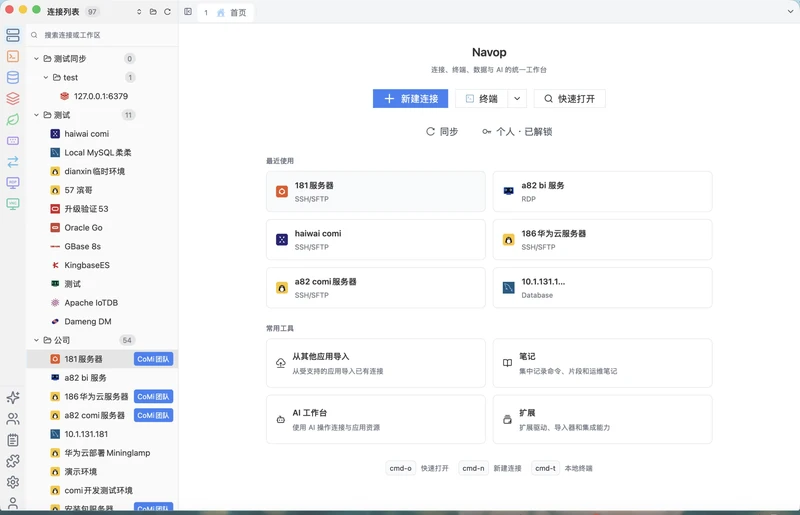
Task: Open the terminal icon in left sidebar
Action: (x=13, y=56)
